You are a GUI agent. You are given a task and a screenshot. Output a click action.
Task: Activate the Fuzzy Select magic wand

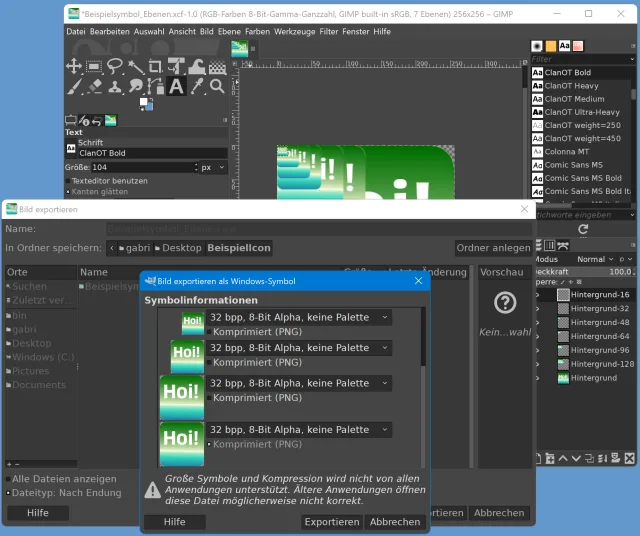click(x=135, y=66)
